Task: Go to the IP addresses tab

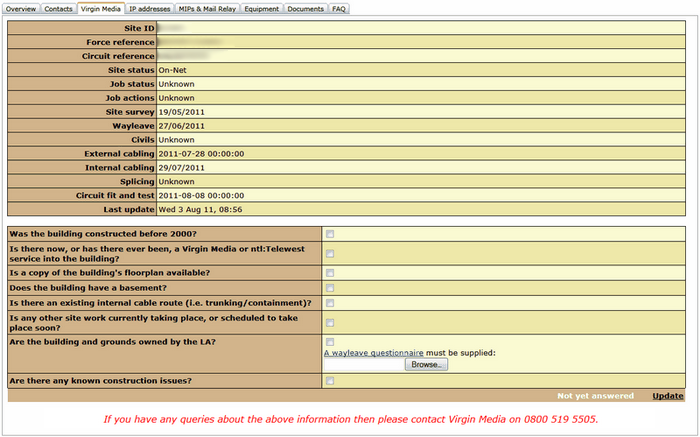Action: [150, 8]
